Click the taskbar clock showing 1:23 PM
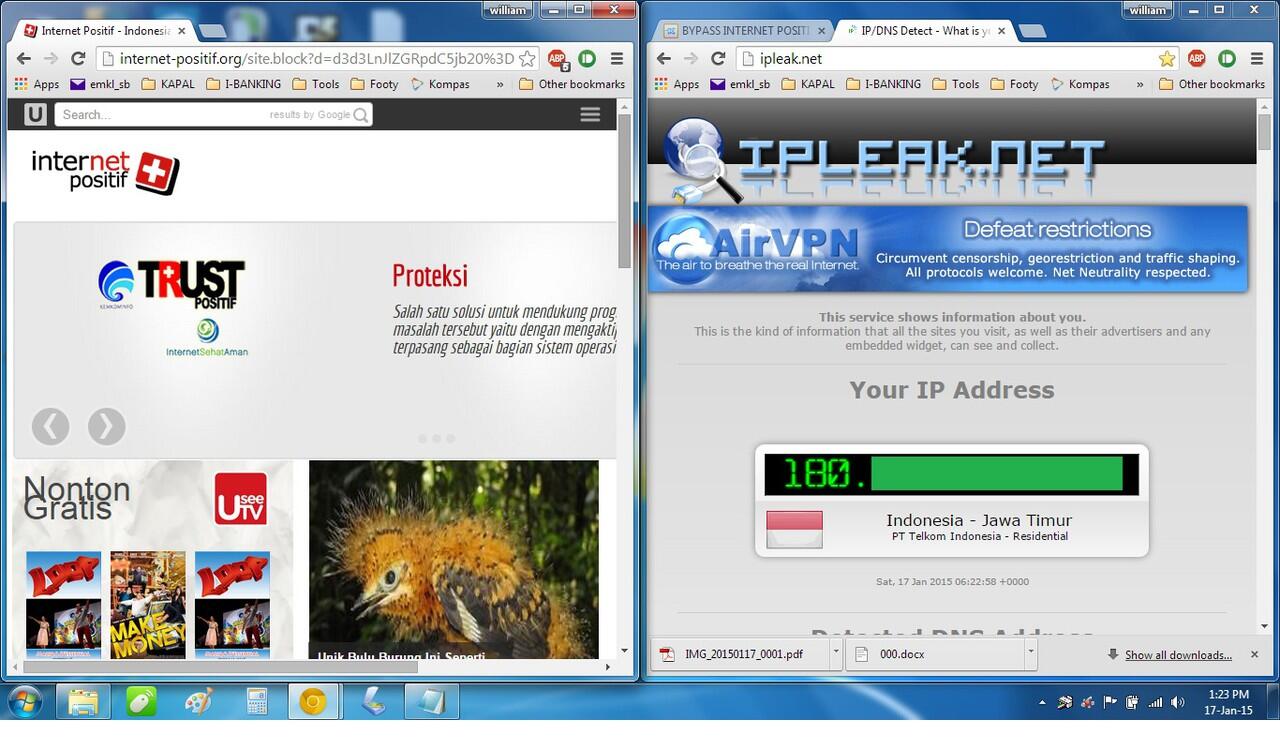Image resolution: width=1280 pixels, height=750 pixels. (1229, 702)
